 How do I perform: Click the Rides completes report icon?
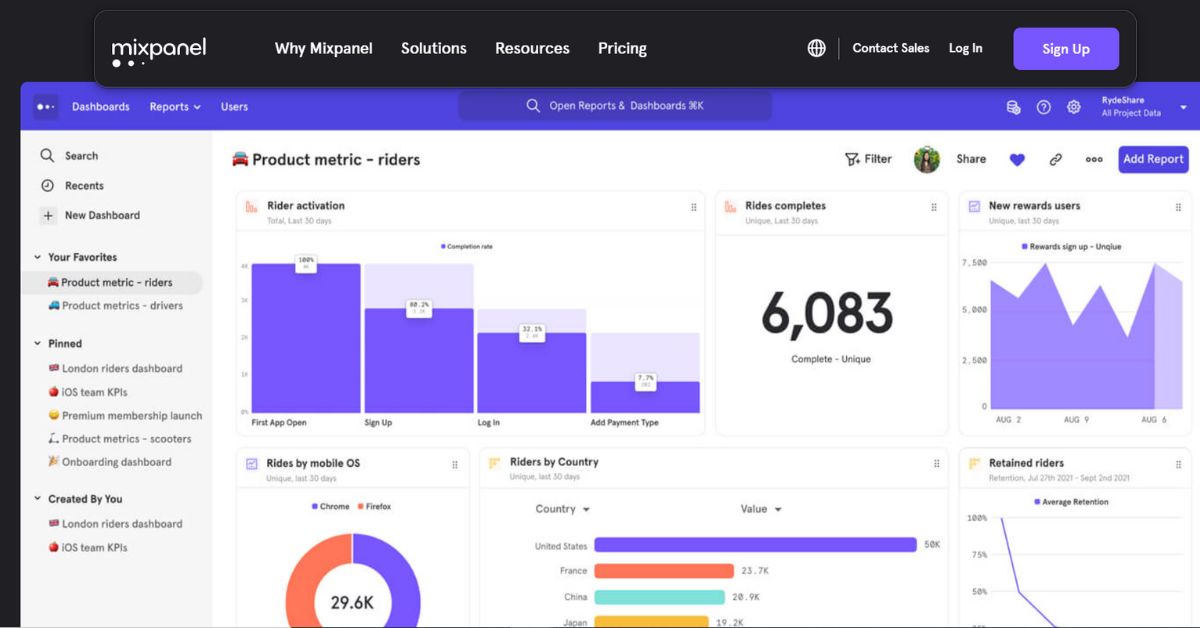pyautogui.click(x=730, y=207)
